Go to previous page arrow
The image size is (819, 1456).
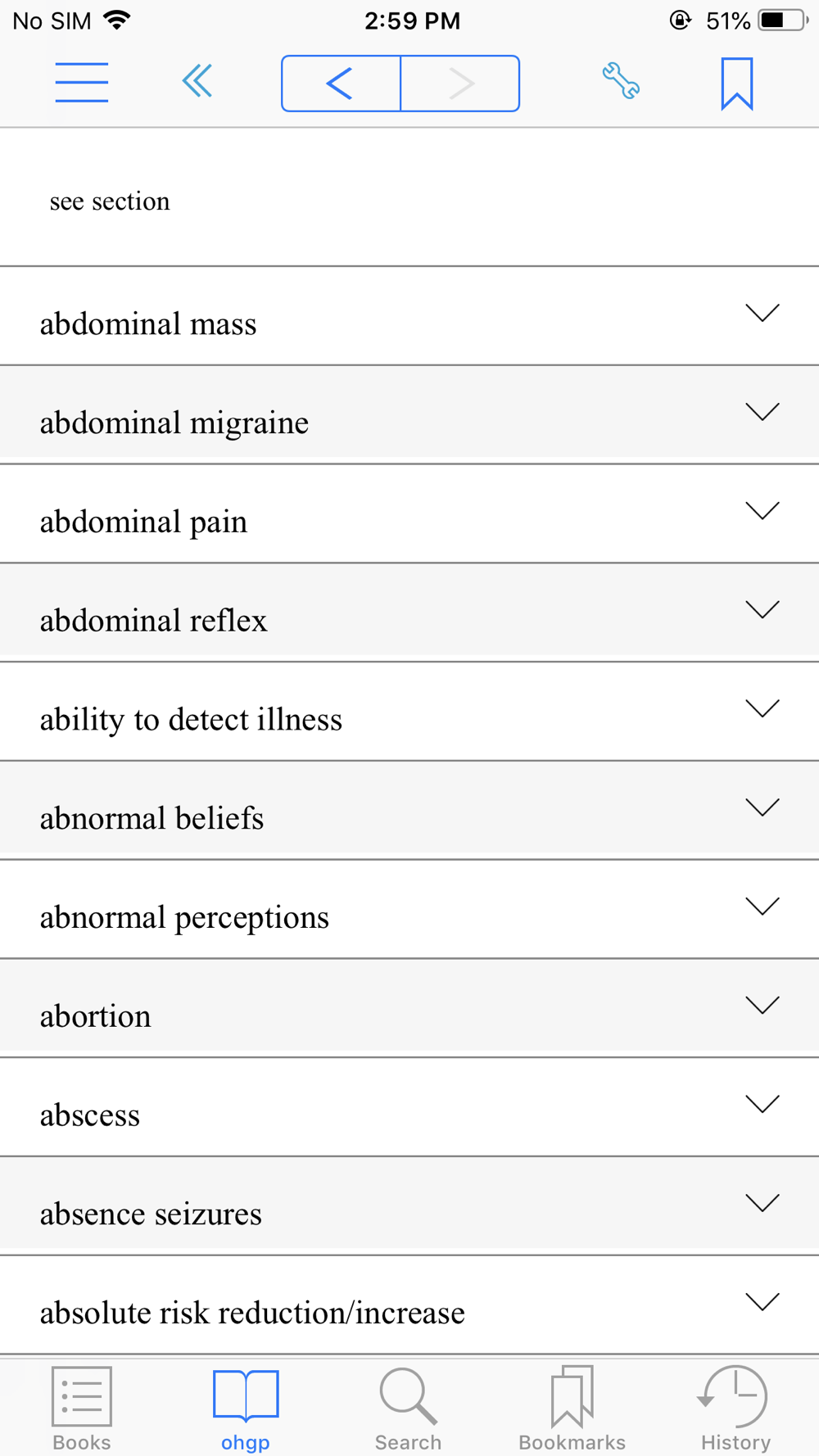[341, 84]
